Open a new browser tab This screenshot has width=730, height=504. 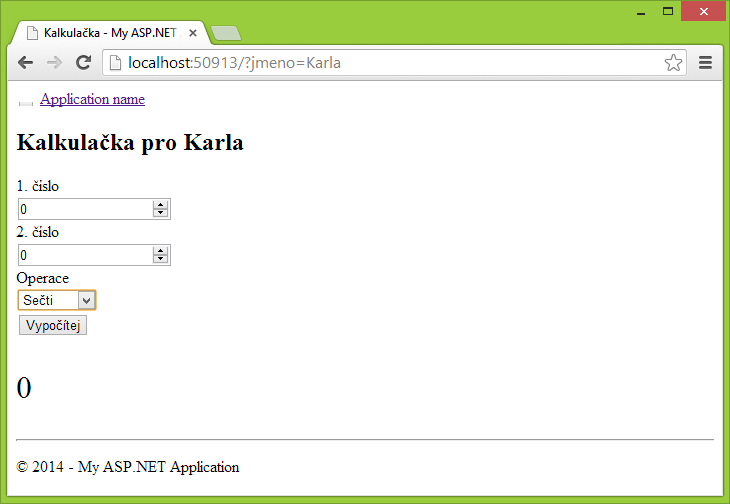pyautogui.click(x=226, y=34)
